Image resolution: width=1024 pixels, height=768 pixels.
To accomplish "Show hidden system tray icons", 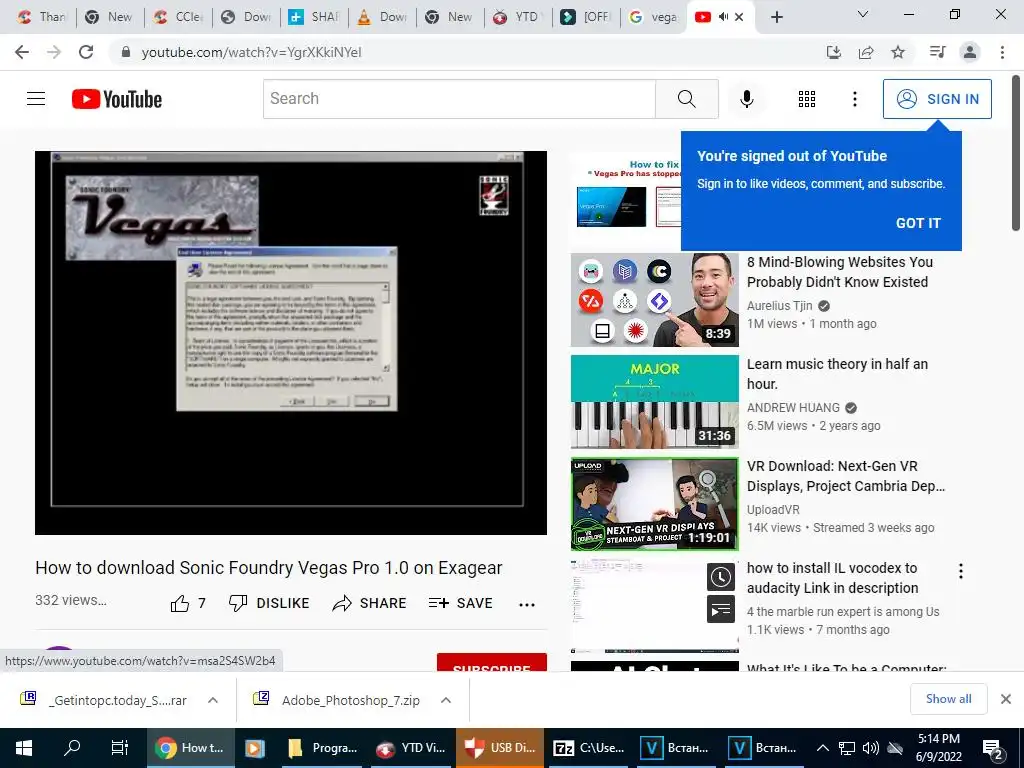I will point(823,748).
